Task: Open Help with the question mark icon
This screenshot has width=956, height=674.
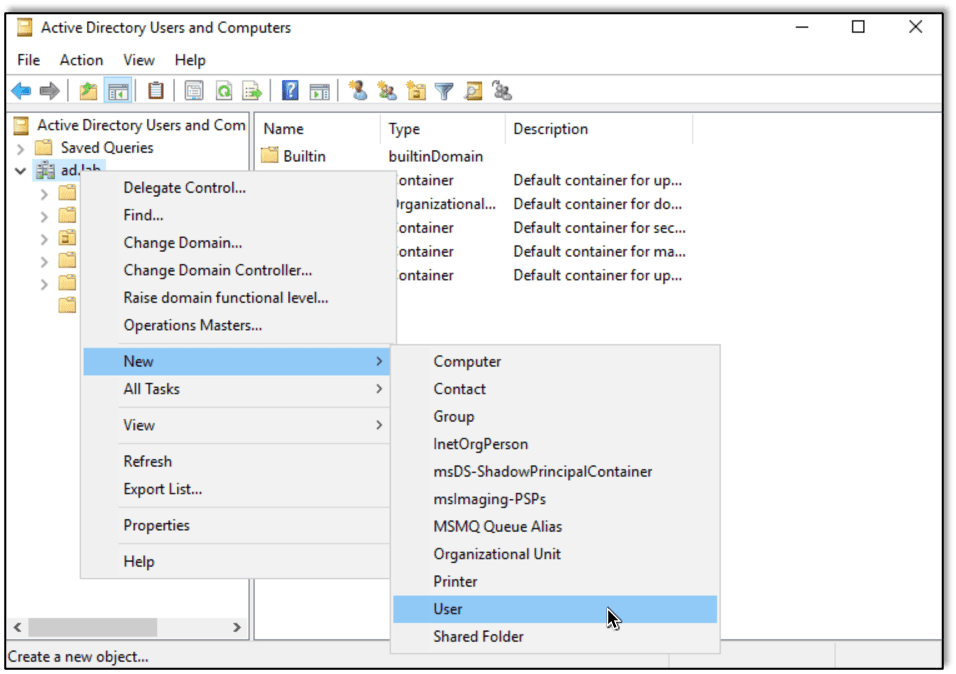Action: pyautogui.click(x=289, y=90)
